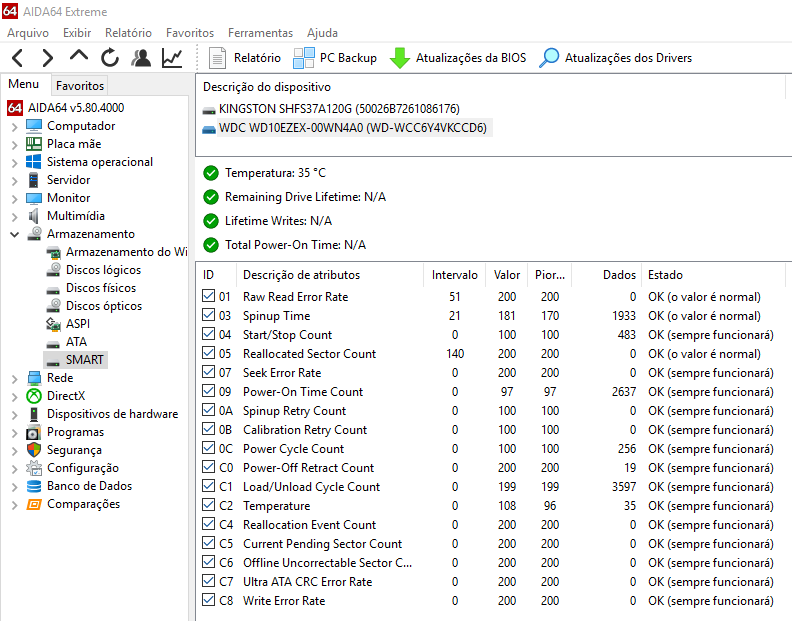Expand the Placa mãe tree node
This screenshot has width=792, height=621.
15,145
